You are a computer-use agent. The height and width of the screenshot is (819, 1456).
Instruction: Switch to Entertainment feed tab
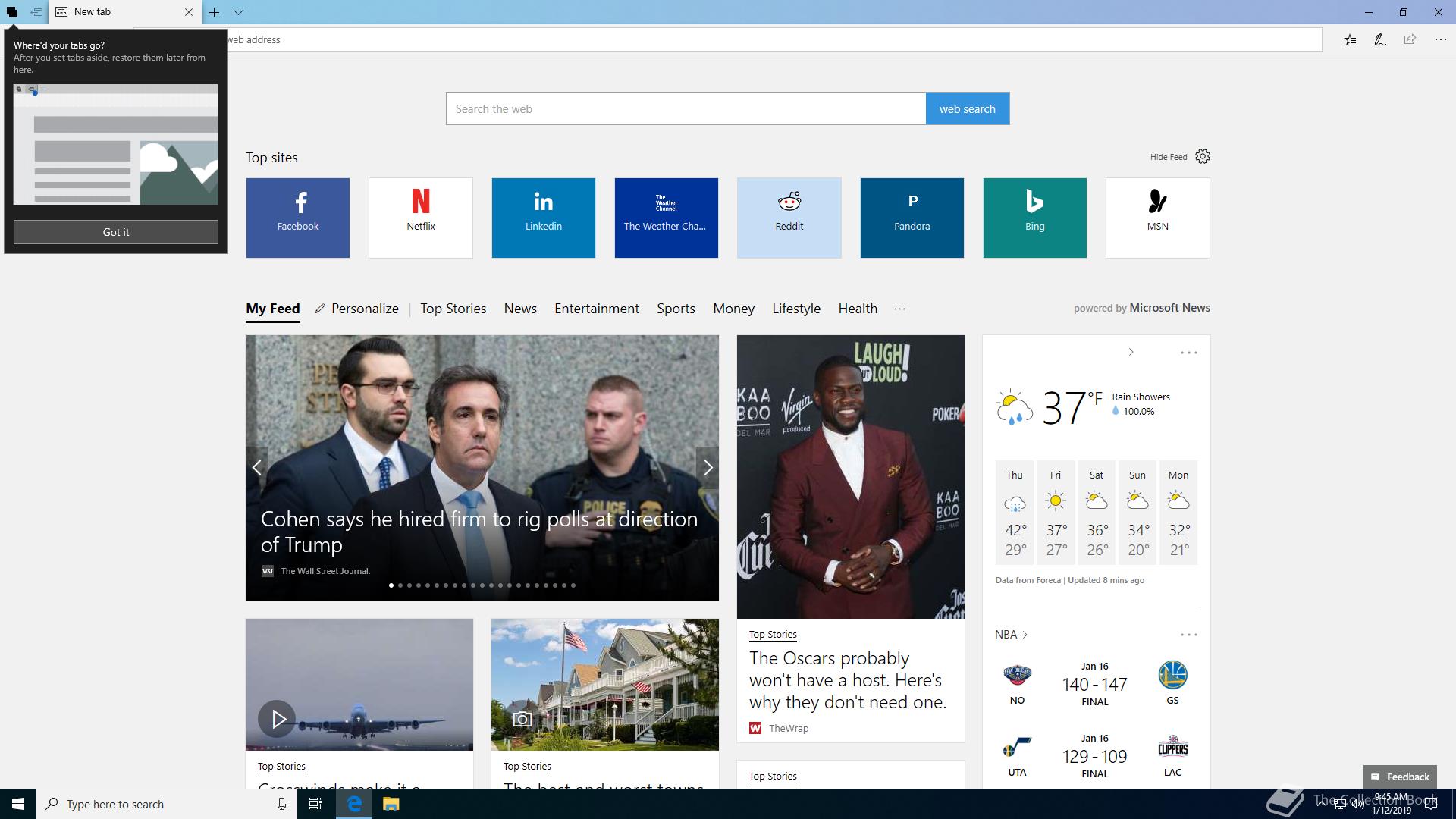(597, 309)
